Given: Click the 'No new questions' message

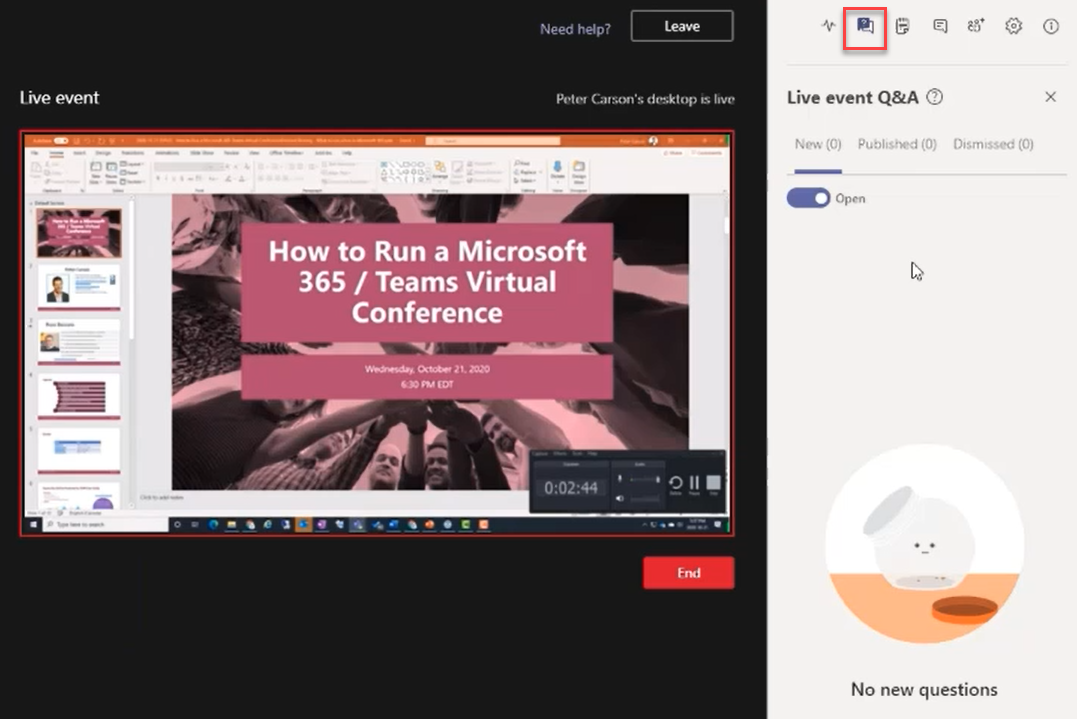Looking at the screenshot, I should click(924, 689).
